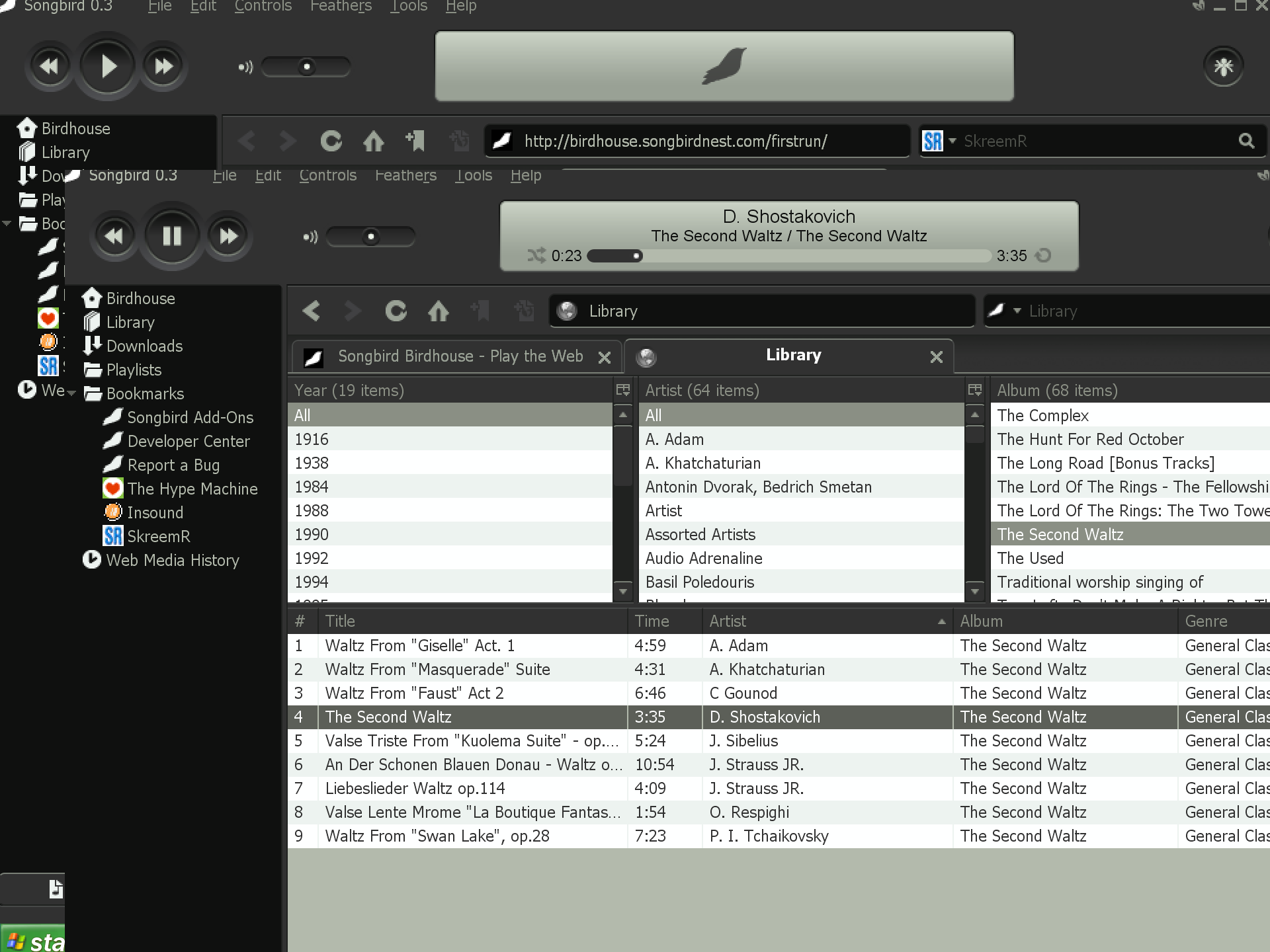Skip to next track in front window
Screen dimensions: 1270x952
229,236
